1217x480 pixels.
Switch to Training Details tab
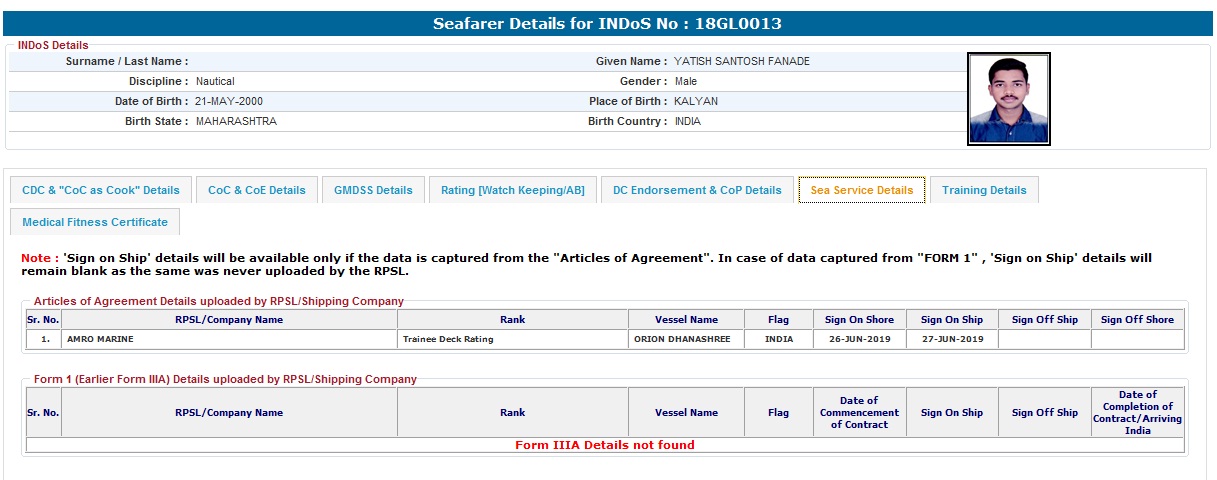[984, 190]
